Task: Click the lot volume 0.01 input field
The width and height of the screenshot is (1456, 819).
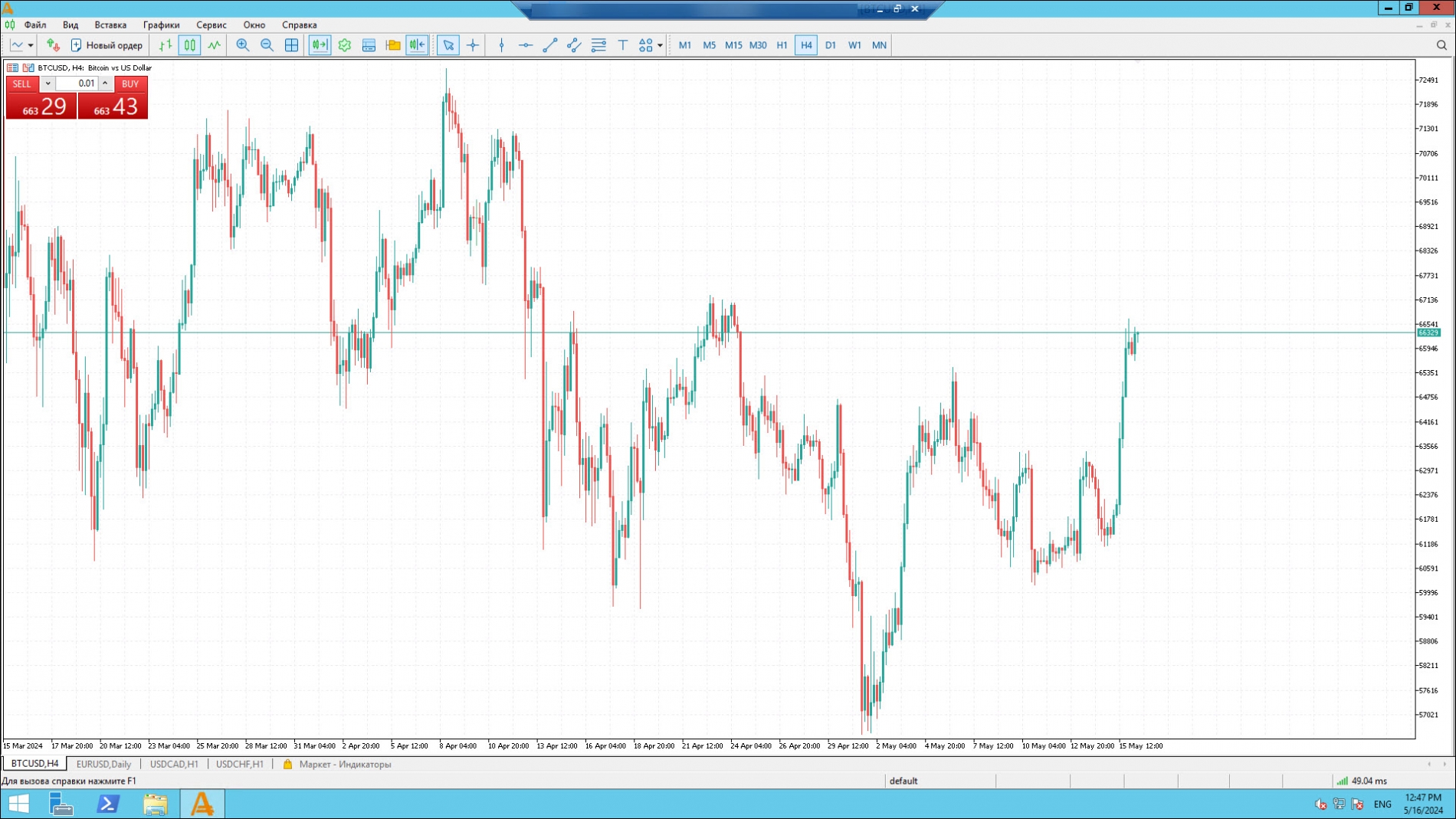Action: point(77,84)
